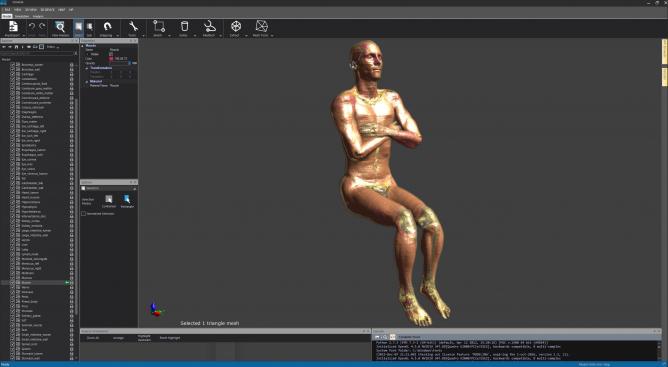Image resolution: width=668 pixels, height=367 pixels.
Task: Click the Mesh From polygon icon
Action: tap(261, 26)
